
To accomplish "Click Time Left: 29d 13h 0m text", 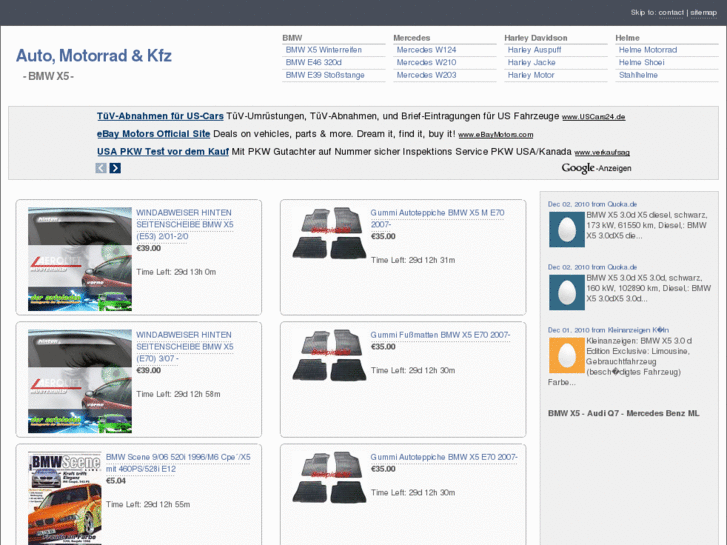I will [176, 272].
